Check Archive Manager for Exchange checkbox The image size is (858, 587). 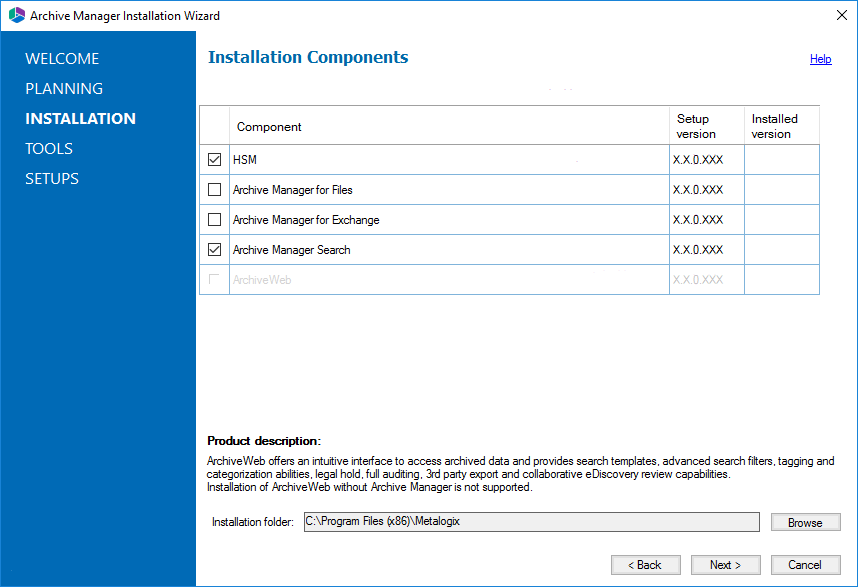214,220
